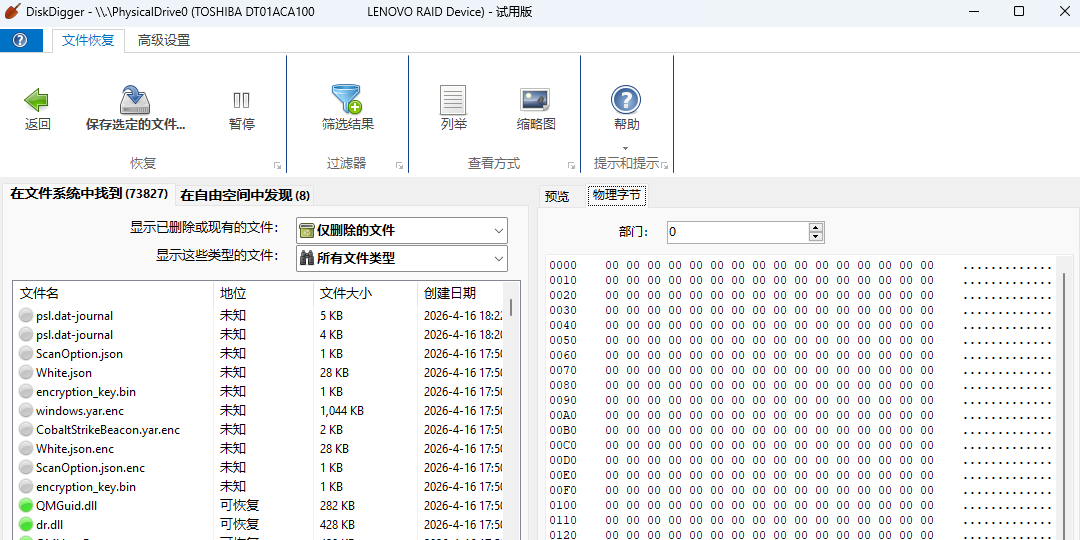Click Save selected files icon
Viewport: 1080px width, 540px height.
coord(135,100)
